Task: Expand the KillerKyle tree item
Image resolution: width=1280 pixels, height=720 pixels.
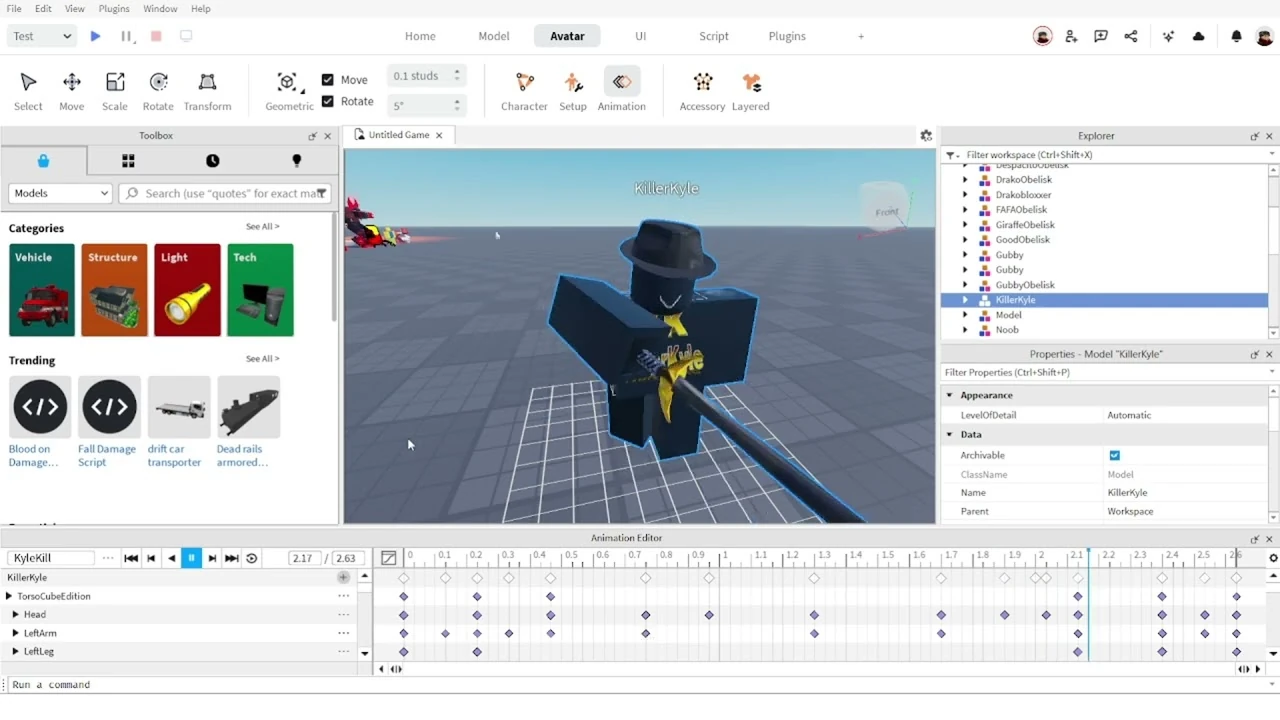Action: 965,300
